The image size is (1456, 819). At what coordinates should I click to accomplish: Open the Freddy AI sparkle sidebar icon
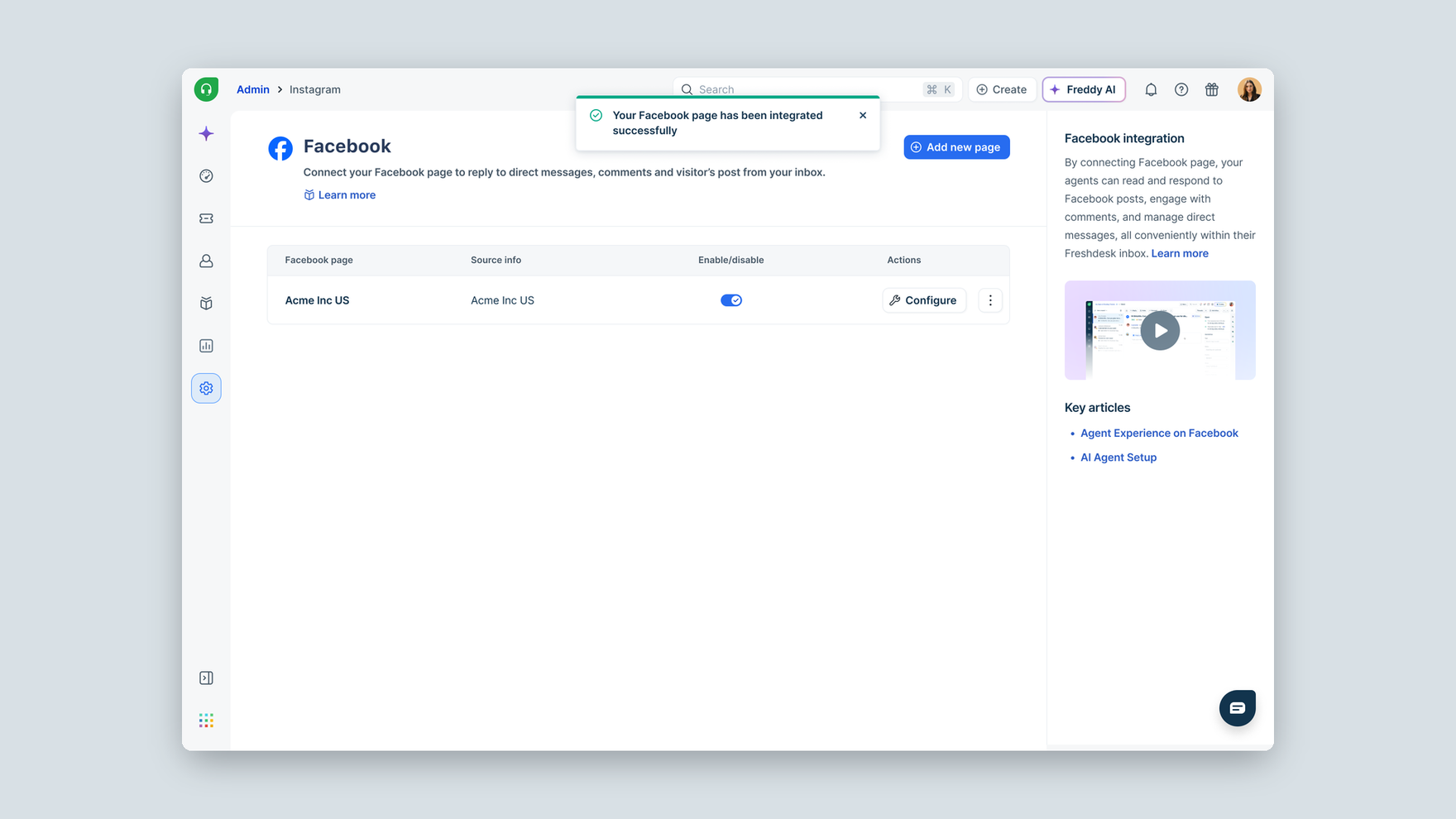[x=206, y=133]
